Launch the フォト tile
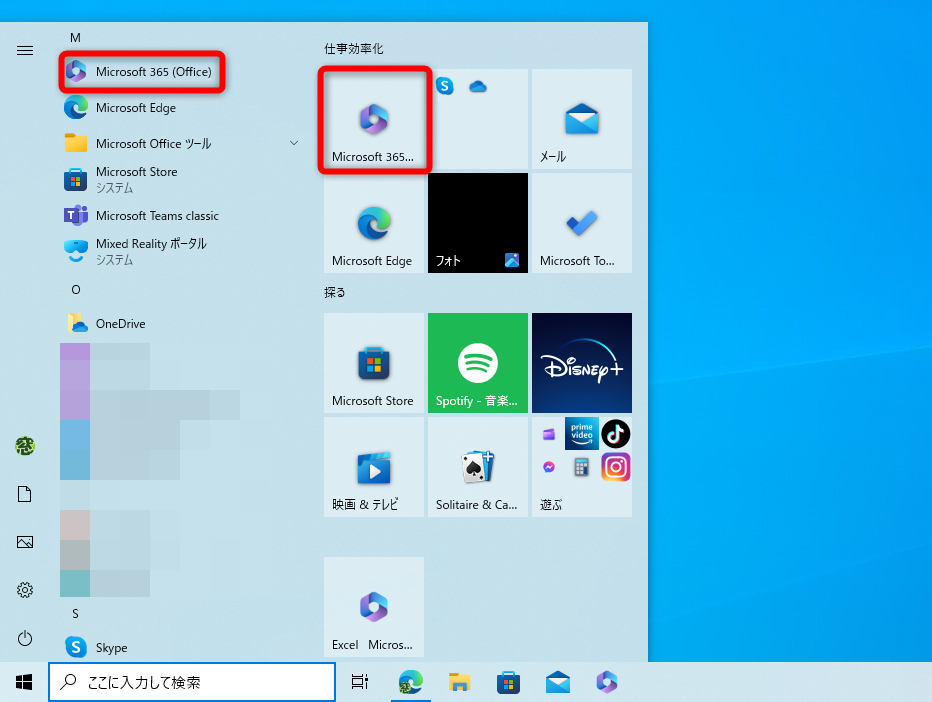 [x=477, y=222]
